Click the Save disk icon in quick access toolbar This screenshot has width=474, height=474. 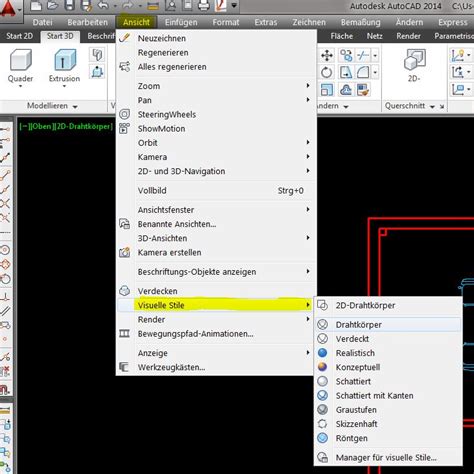point(70,6)
